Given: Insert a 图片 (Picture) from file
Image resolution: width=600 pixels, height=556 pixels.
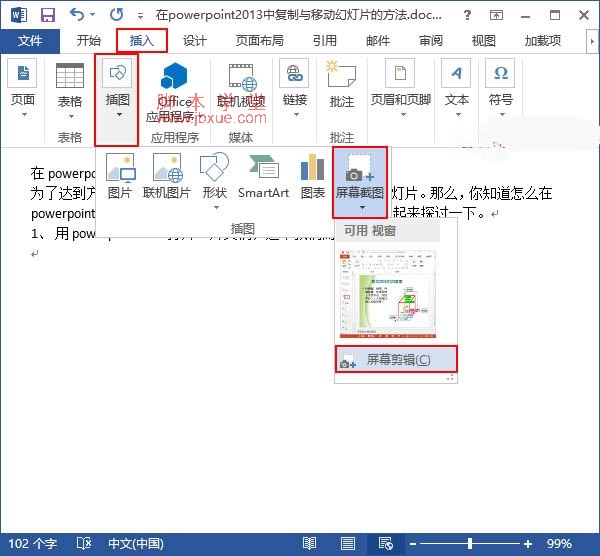Looking at the screenshot, I should tap(120, 177).
